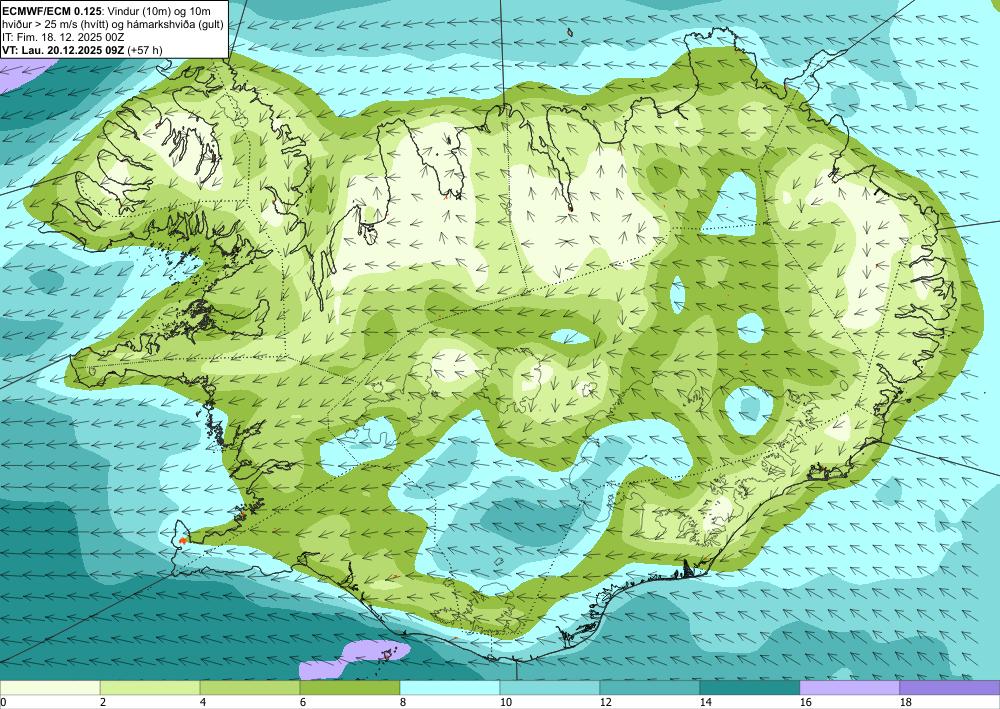Click the '(+57 h)' forecast offset text

tap(145, 50)
